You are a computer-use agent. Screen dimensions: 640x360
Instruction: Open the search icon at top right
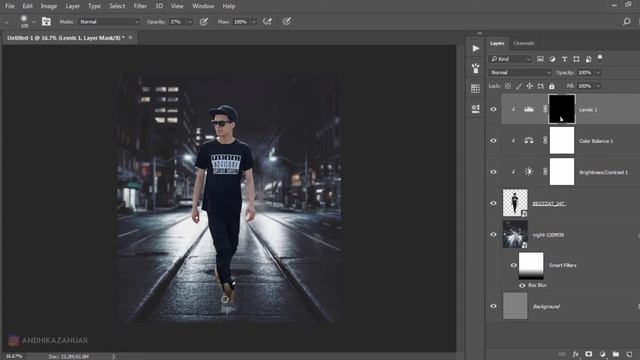[x=627, y=22]
